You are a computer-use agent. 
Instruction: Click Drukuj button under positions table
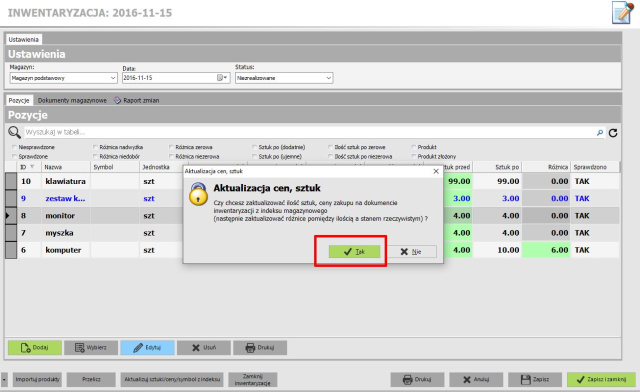pyautogui.click(x=260, y=347)
